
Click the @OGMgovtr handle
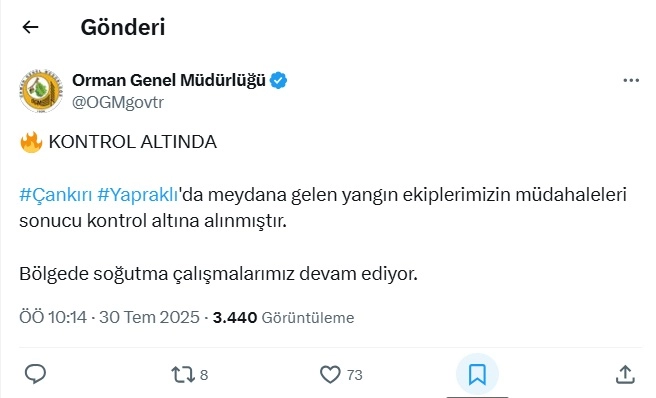[x=118, y=102]
